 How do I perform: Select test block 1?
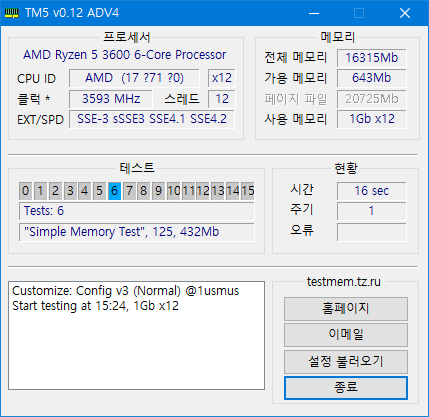(x=40, y=191)
